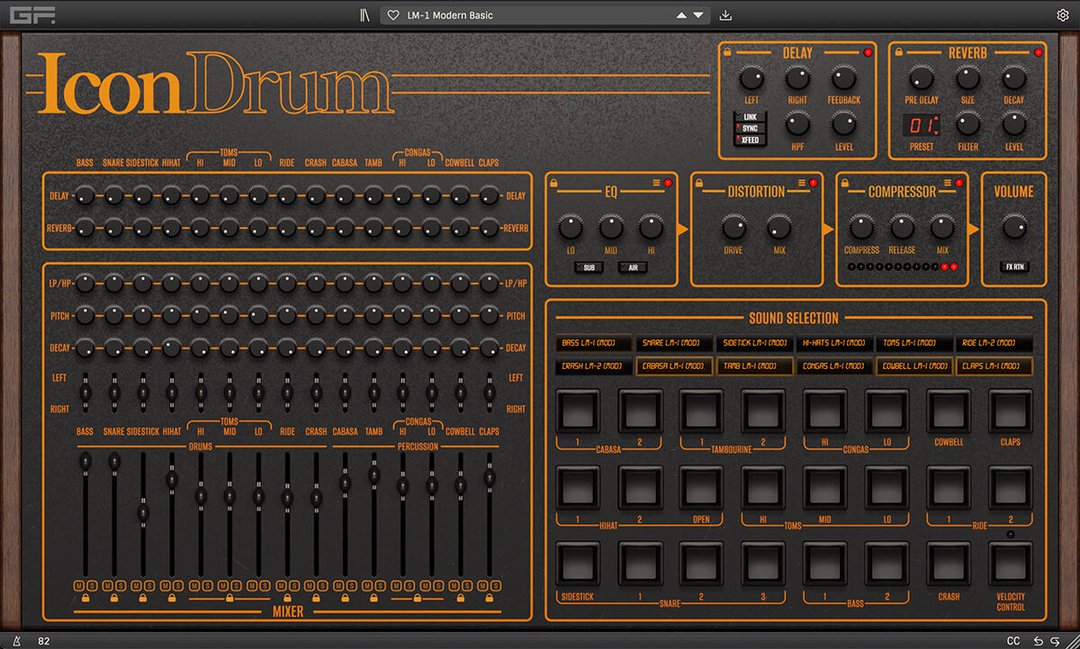Viewport: 1080px width, 649px height.
Task: Open the Compressor section menu icon
Action: pos(946,182)
